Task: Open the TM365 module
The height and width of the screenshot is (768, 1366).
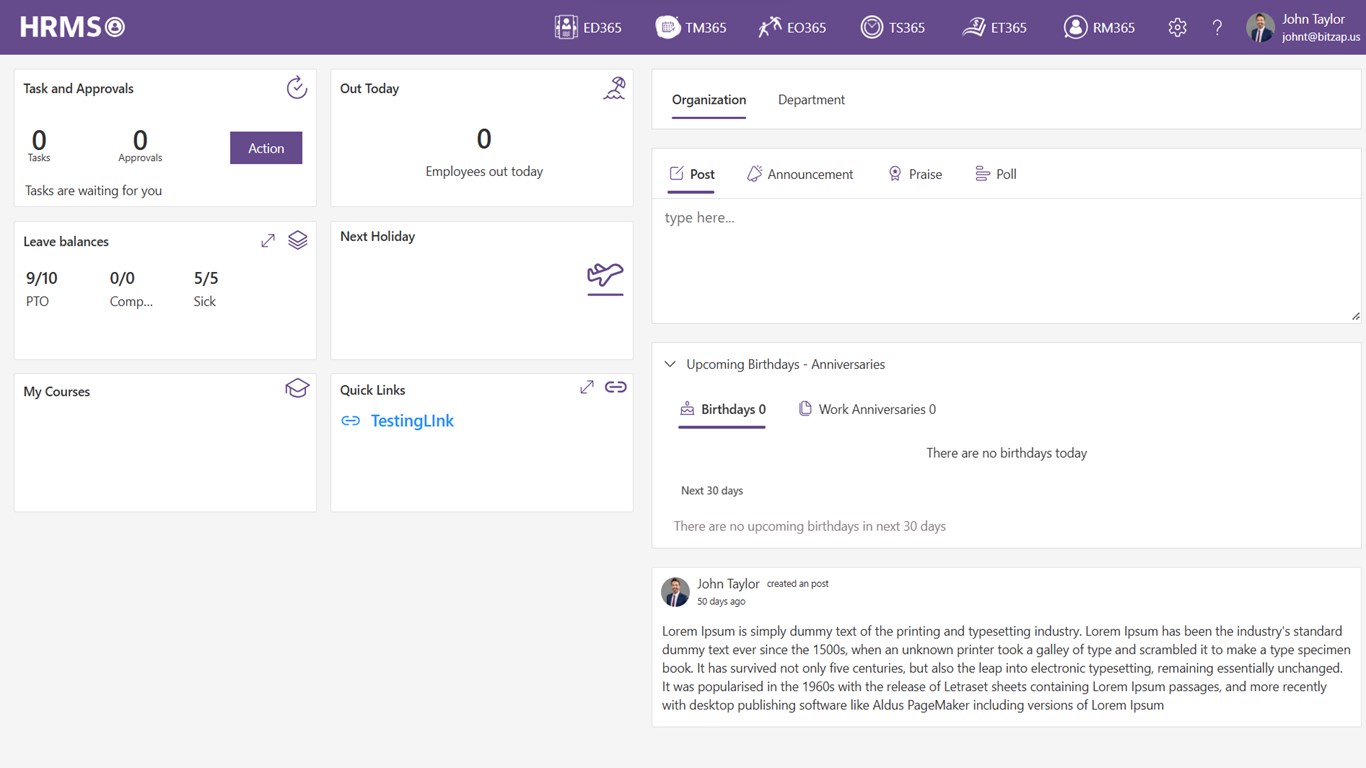Action: (x=691, y=28)
